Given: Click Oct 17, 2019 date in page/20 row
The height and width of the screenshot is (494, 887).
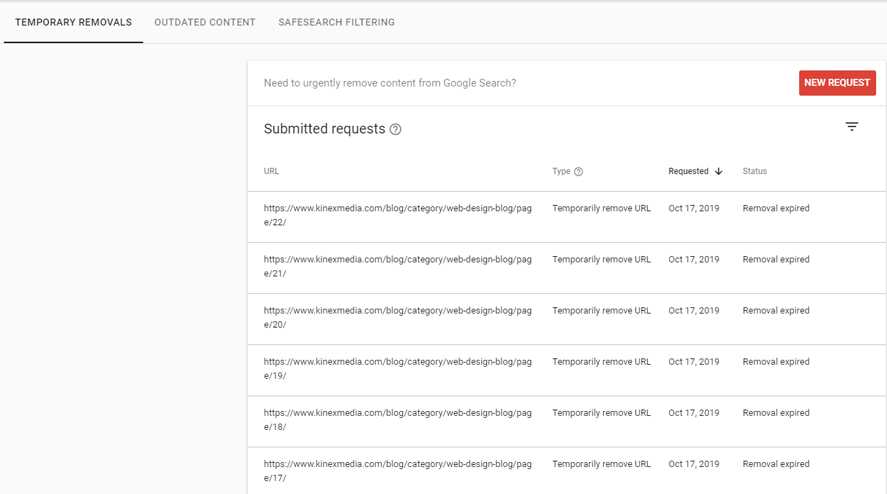Looking at the screenshot, I should [694, 311].
